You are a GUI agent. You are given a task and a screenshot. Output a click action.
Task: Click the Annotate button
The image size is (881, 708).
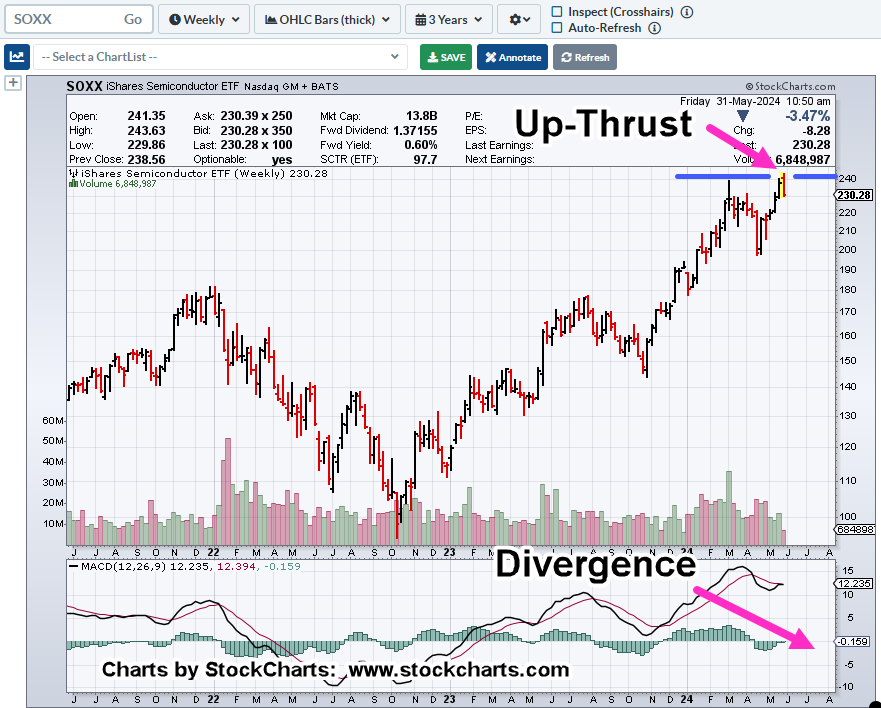[x=512, y=57]
